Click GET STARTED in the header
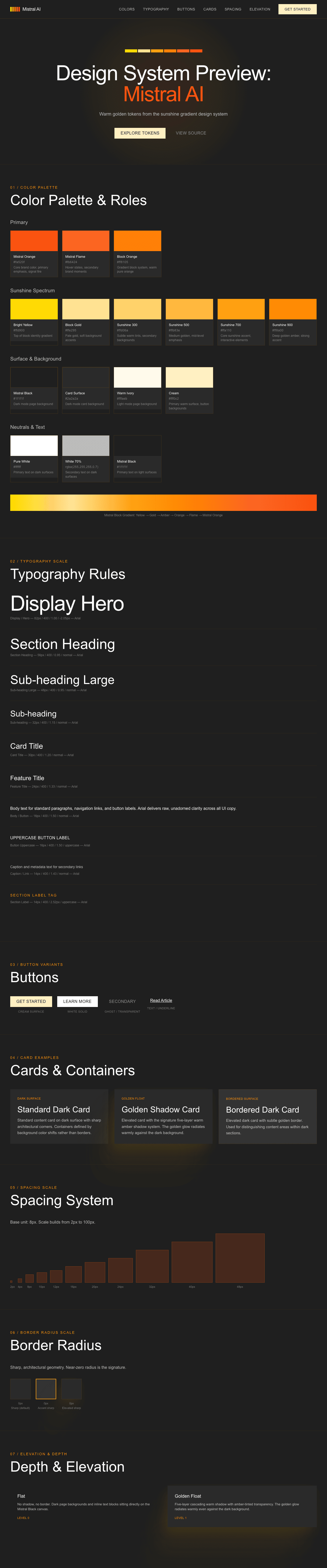 [297, 9]
